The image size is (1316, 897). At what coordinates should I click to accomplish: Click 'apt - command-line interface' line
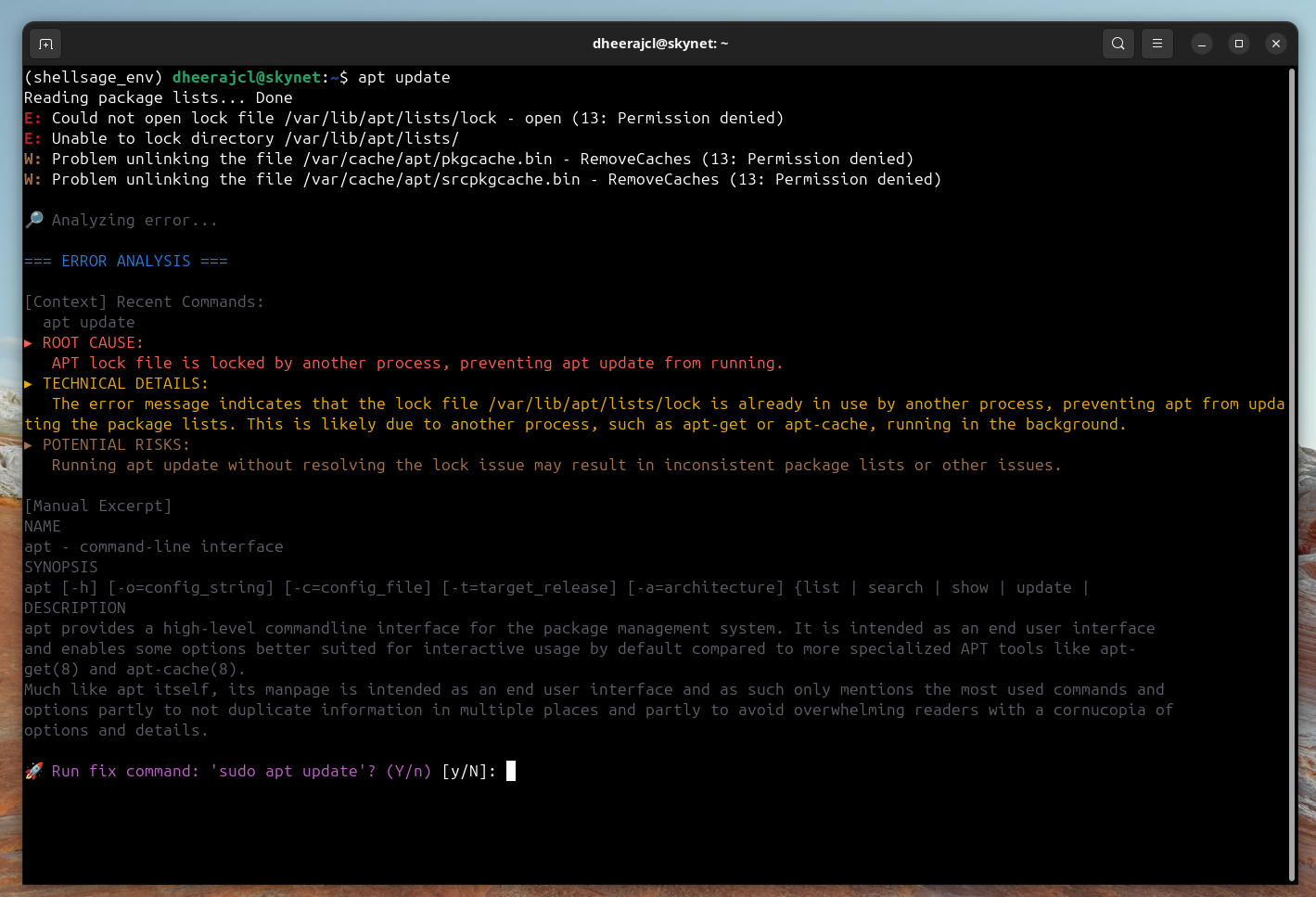coord(154,547)
